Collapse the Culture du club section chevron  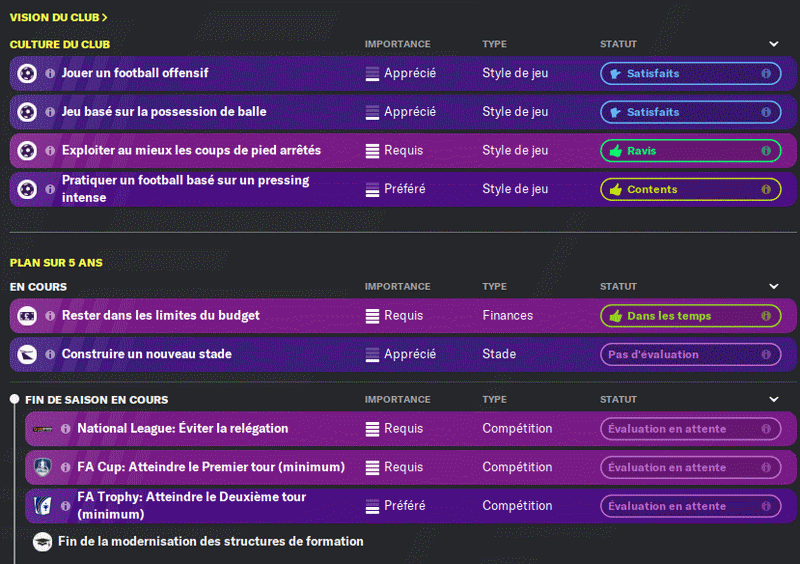(773, 44)
